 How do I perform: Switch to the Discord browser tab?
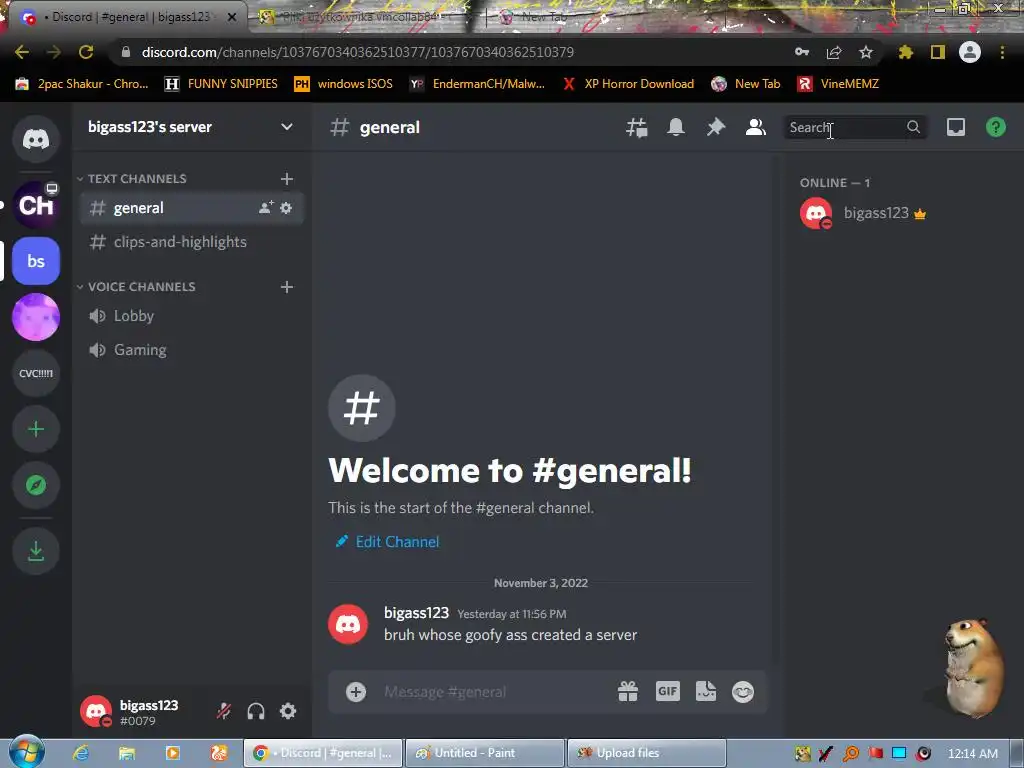pyautogui.click(x=128, y=17)
